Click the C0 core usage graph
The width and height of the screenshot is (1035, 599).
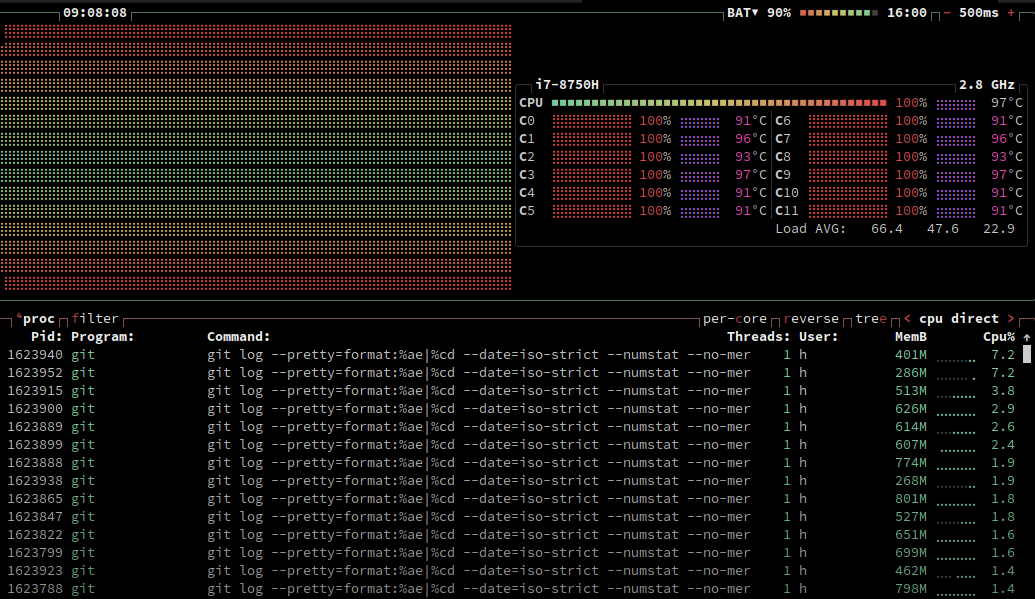point(590,120)
